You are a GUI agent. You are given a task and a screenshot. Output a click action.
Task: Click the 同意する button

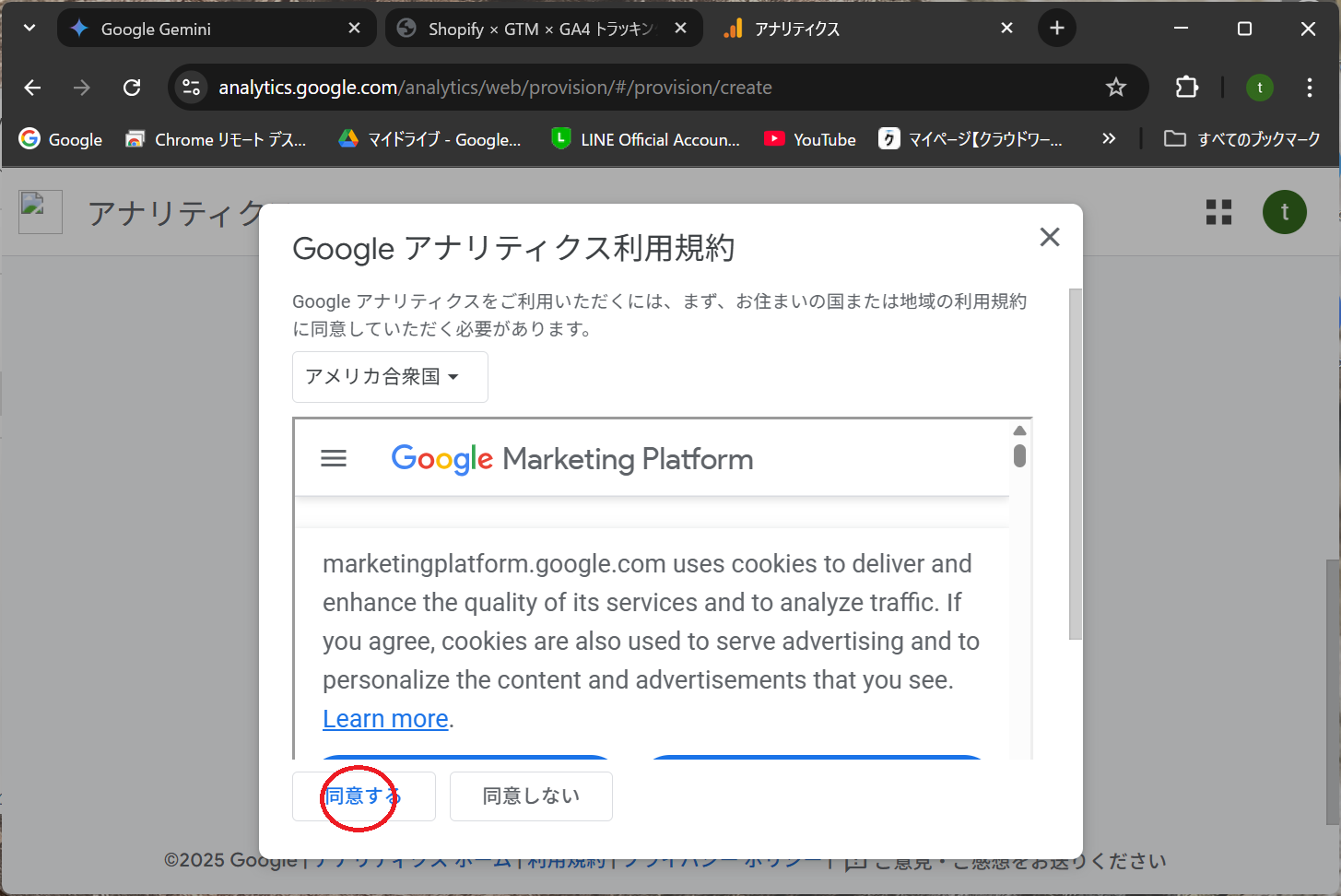[x=364, y=796]
